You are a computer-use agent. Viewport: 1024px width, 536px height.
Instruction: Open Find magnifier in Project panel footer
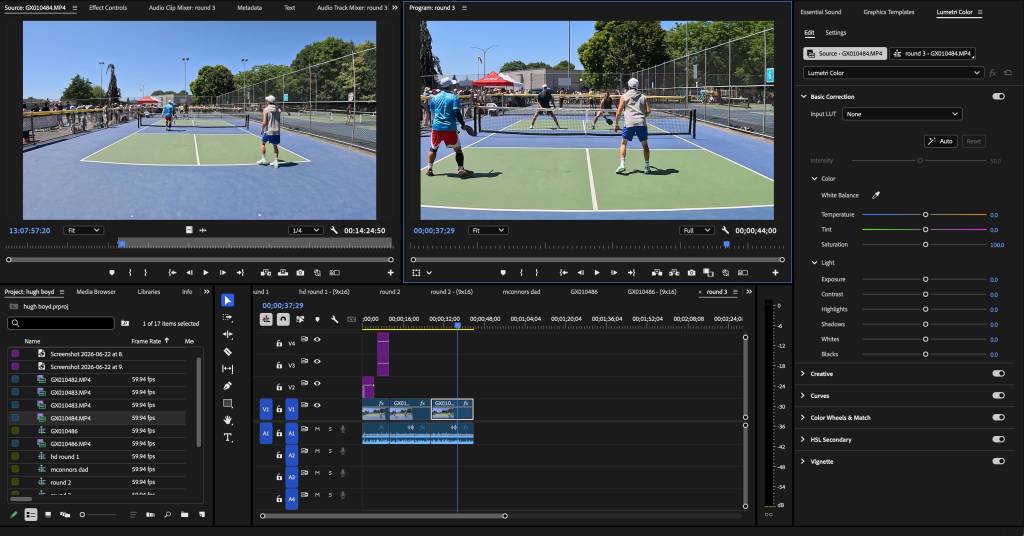[x=168, y=514]
